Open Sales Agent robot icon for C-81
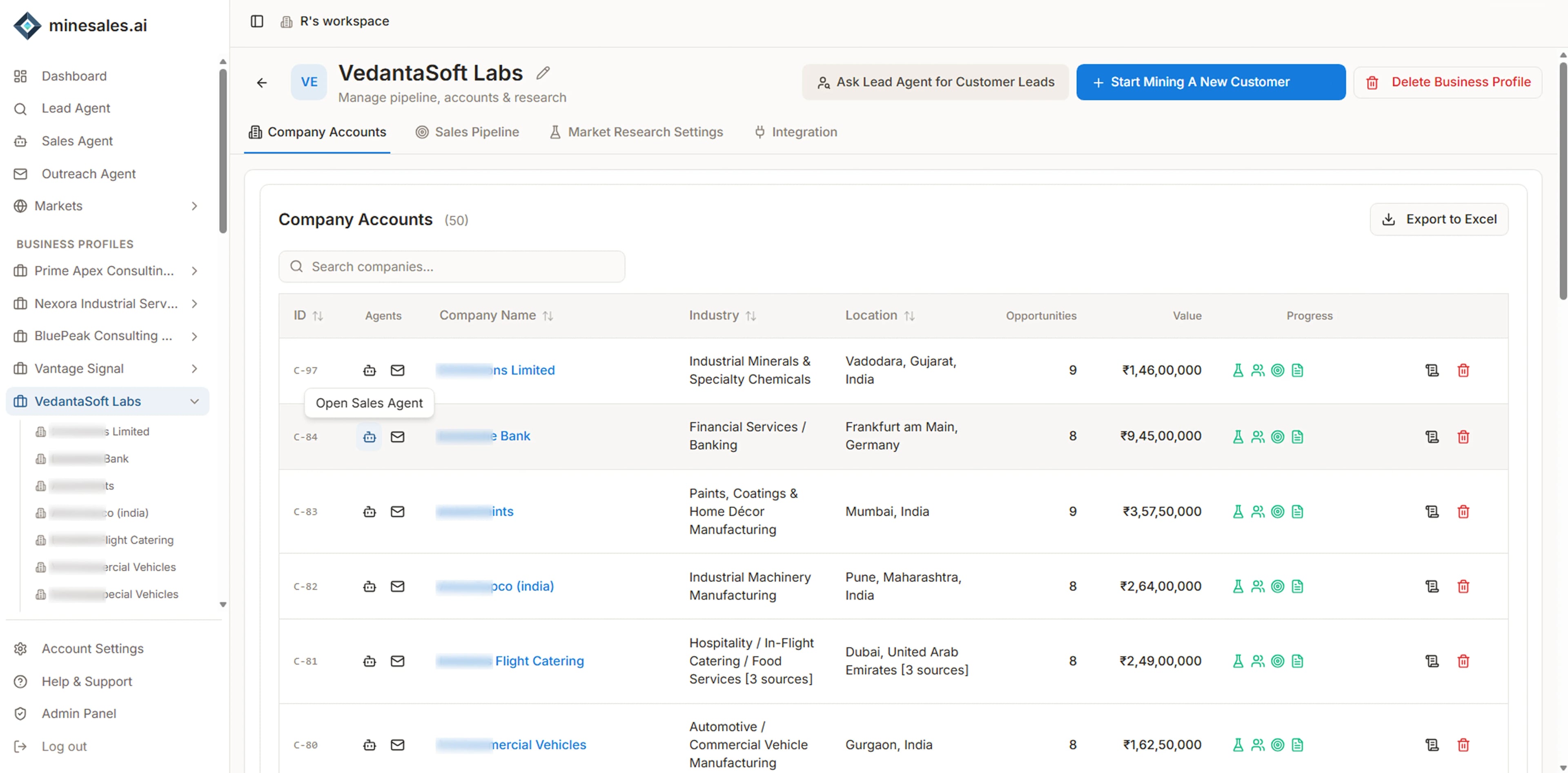This screenshot has height=773, width=1568. 370,661
